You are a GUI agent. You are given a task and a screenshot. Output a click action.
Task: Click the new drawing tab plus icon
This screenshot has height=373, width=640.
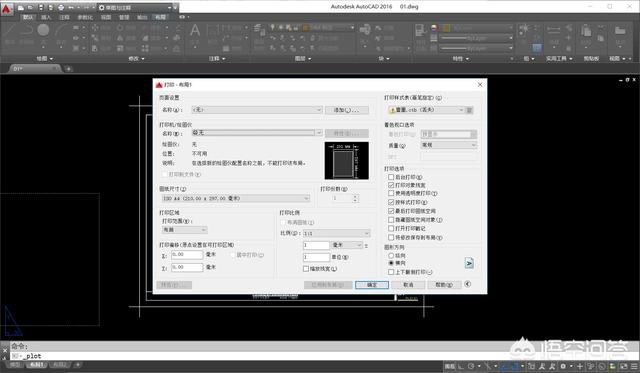coord(69,69)
